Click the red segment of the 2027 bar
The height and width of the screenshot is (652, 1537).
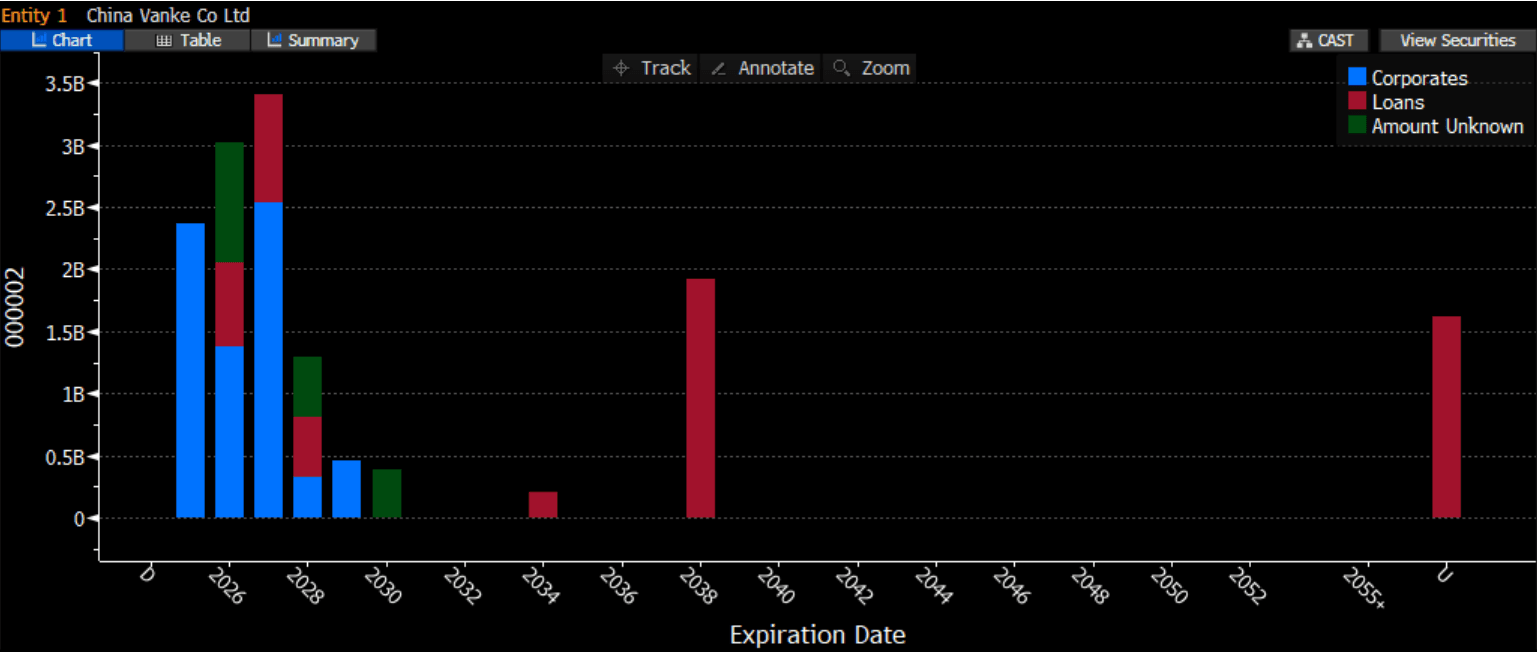pyautogui.click(x=268, y=148)
